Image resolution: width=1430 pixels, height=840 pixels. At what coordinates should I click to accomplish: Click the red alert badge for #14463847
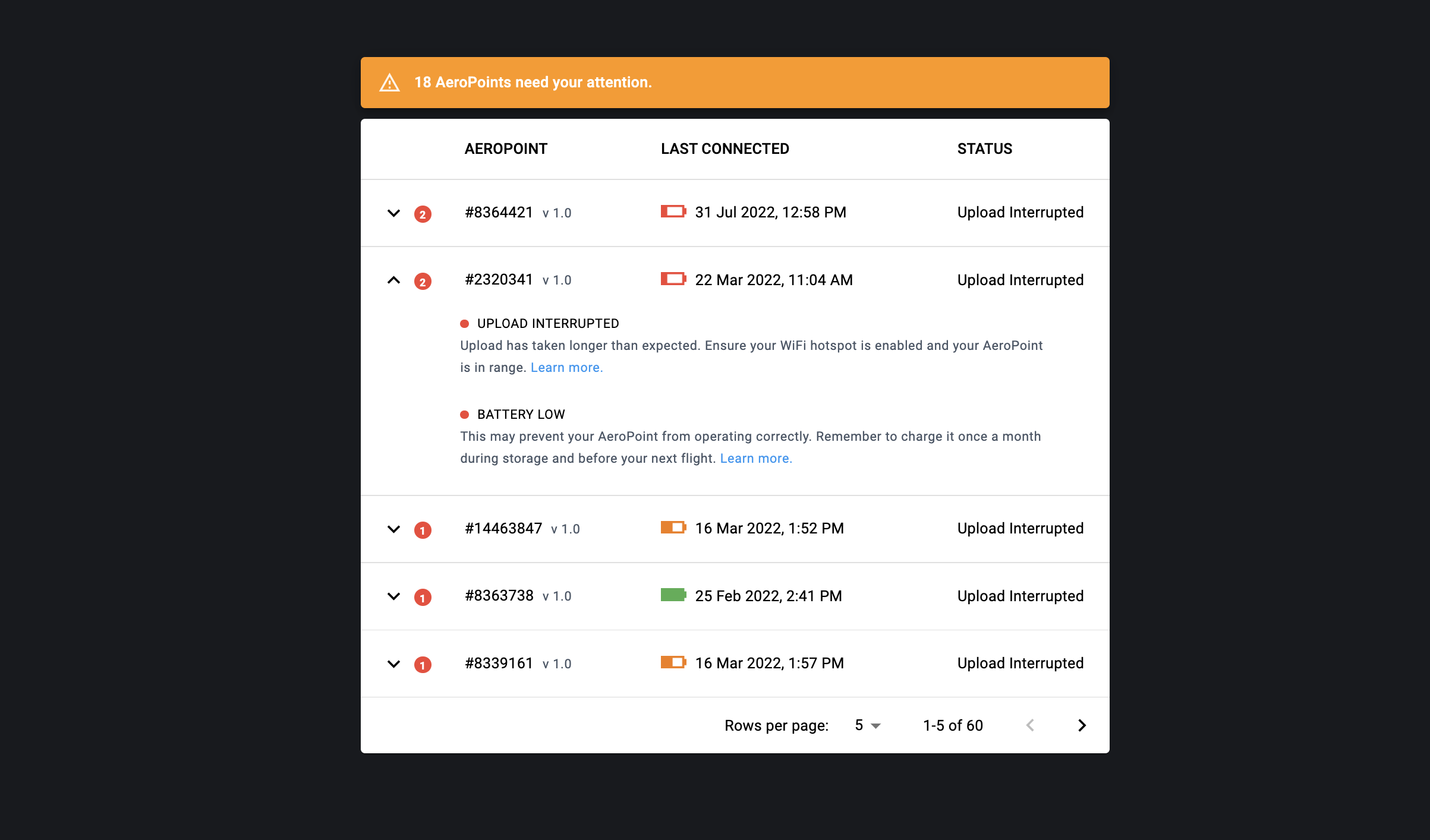[423, 530]
